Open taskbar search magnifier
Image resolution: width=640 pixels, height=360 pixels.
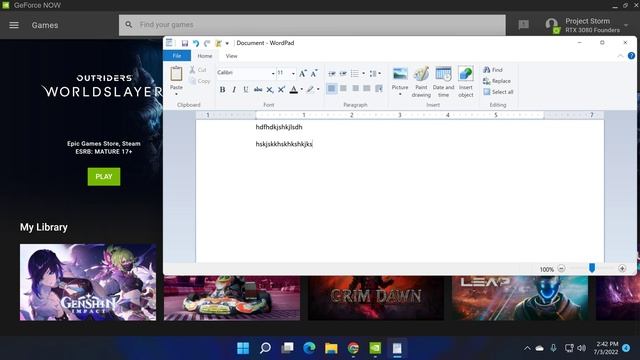[x=265, y=348]
